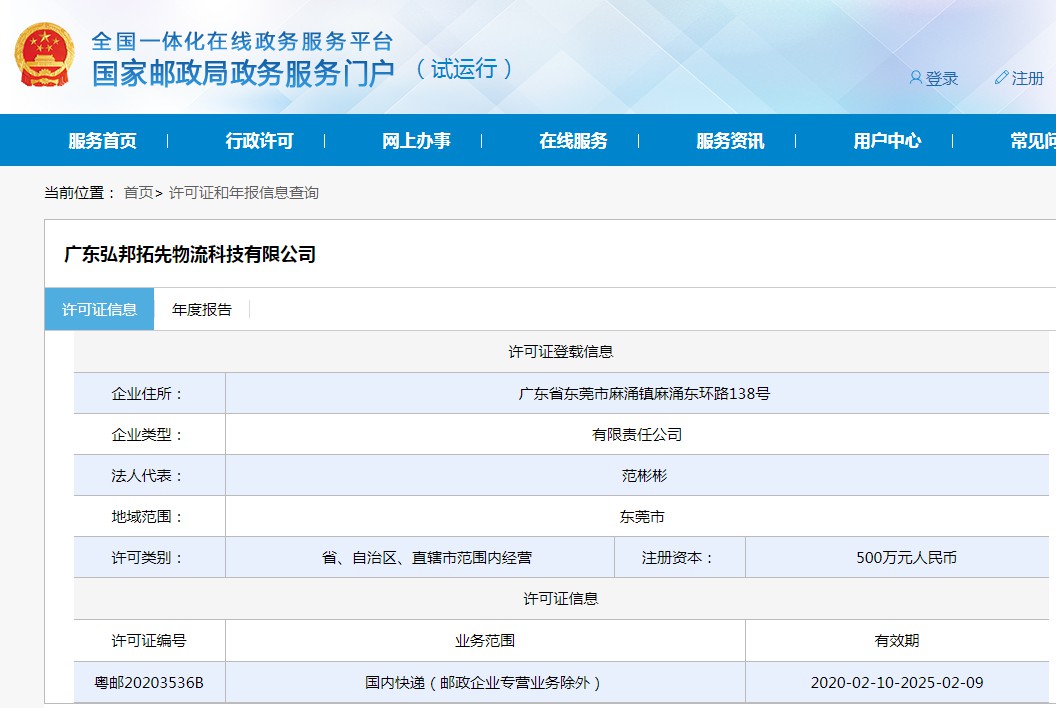Open the 用户中心 menu item
Image resolution: width=1056 pixels, height=708 pixels.
[887, 141]
